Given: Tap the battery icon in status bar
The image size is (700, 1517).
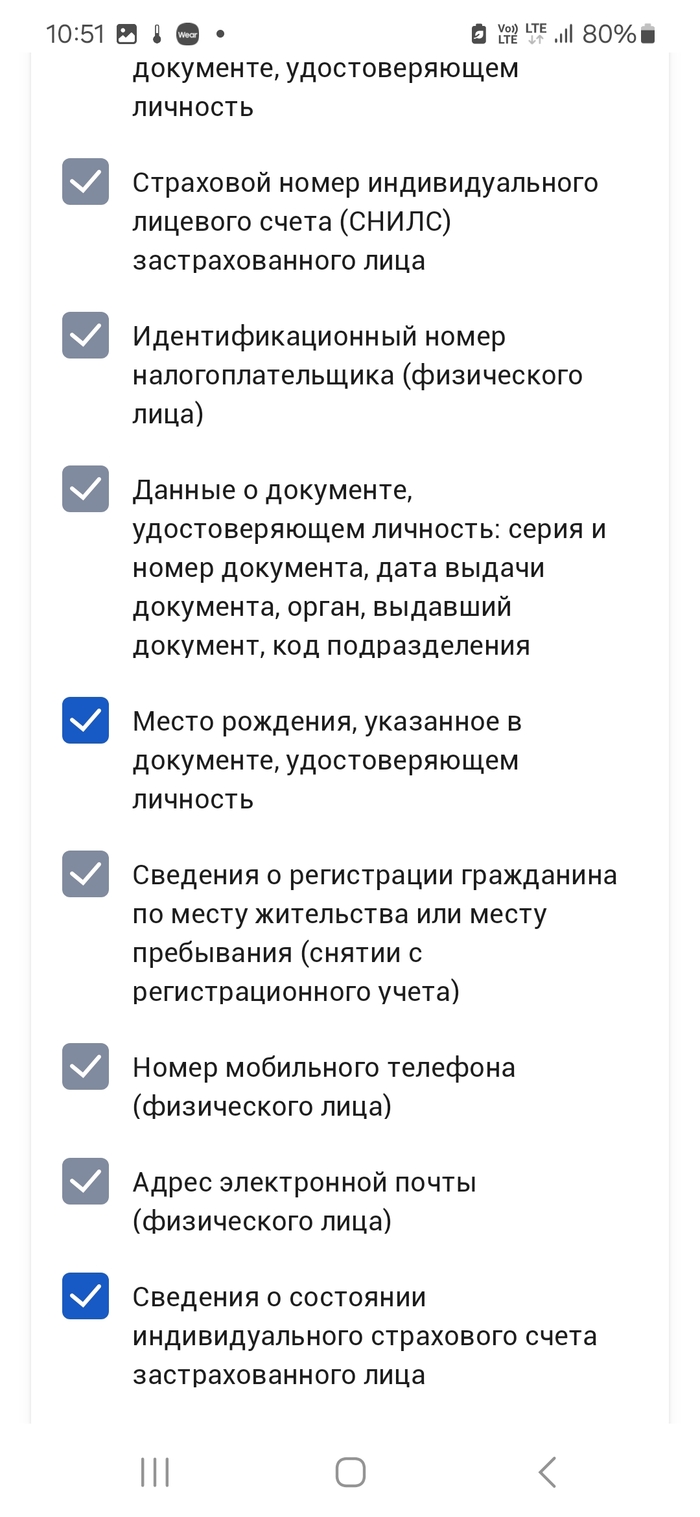Looking at the screenshot, I should point(648,34).
